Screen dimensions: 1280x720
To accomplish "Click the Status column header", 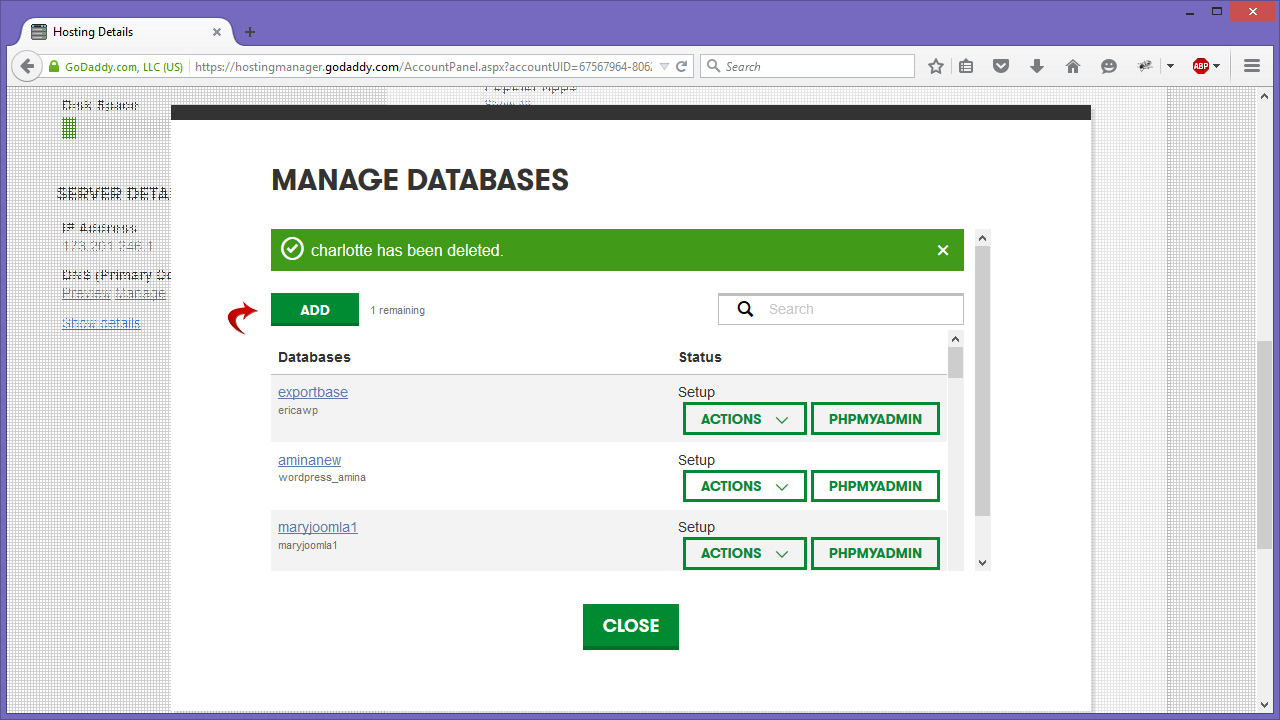I will click(700, 357).
